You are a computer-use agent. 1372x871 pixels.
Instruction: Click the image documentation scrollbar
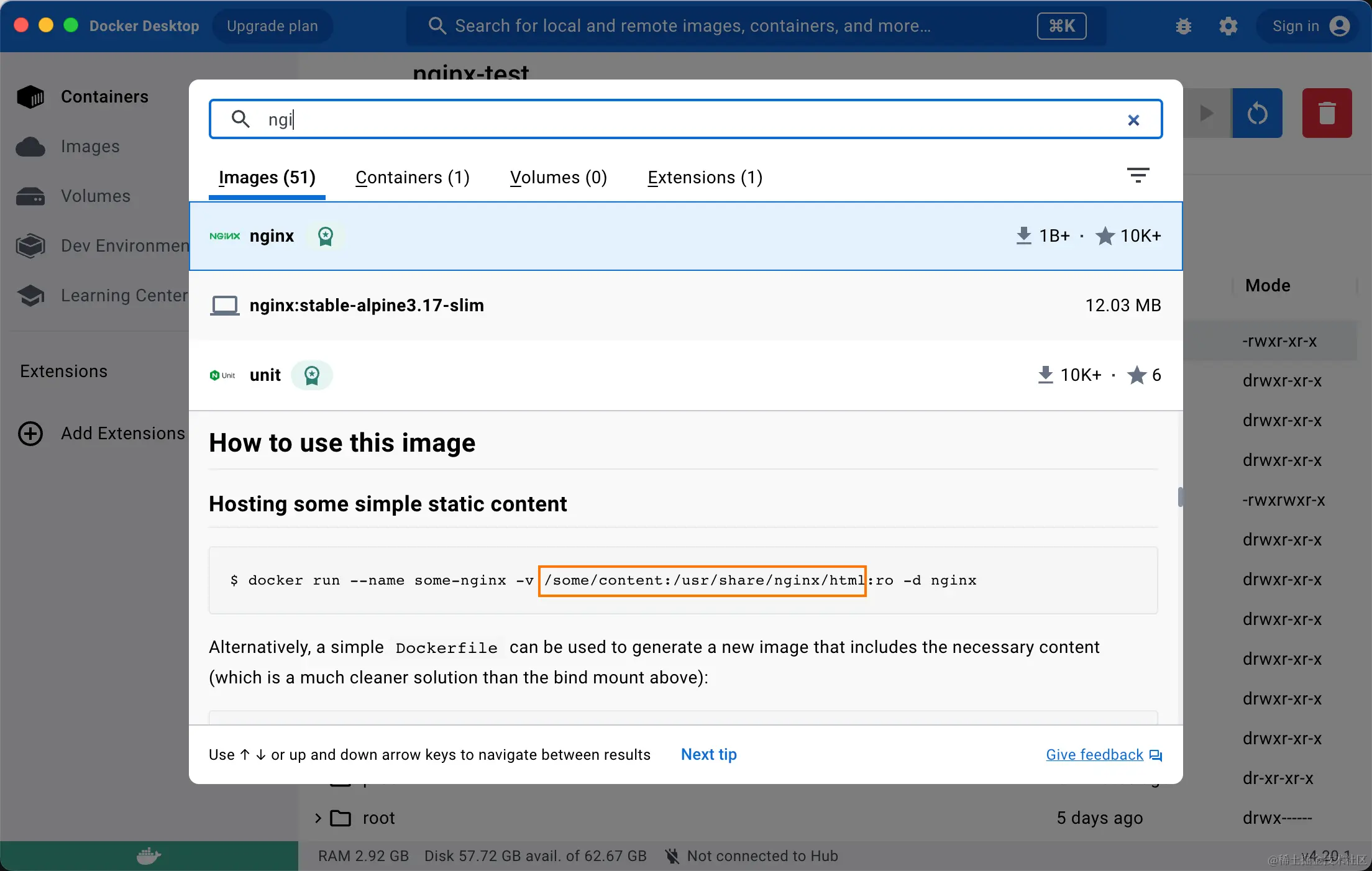1179,497
